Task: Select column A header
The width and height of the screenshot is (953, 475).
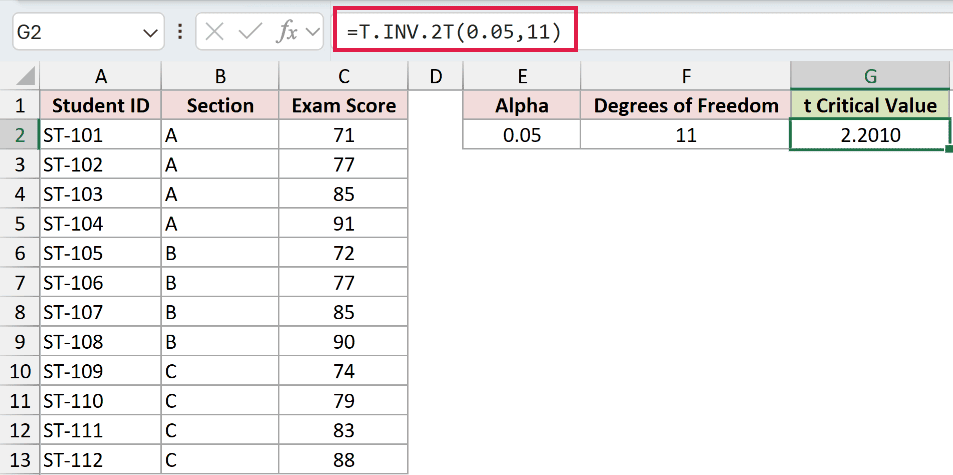Action: tap(100, 76)
